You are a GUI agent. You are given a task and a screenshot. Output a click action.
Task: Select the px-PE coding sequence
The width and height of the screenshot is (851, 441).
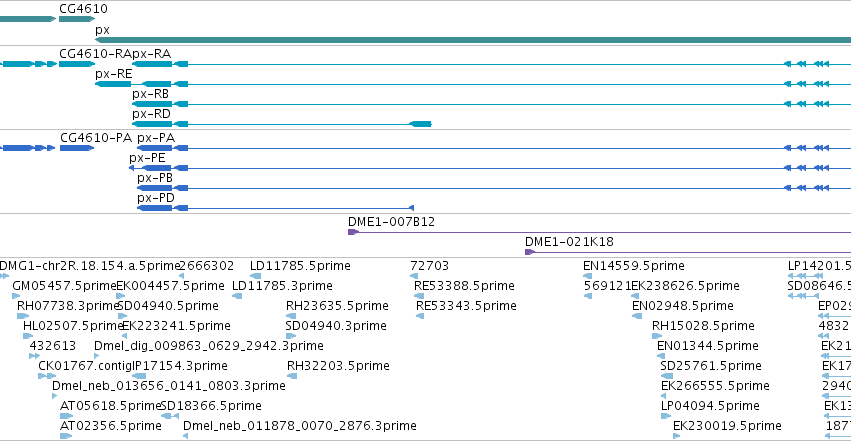coord(490,168)
